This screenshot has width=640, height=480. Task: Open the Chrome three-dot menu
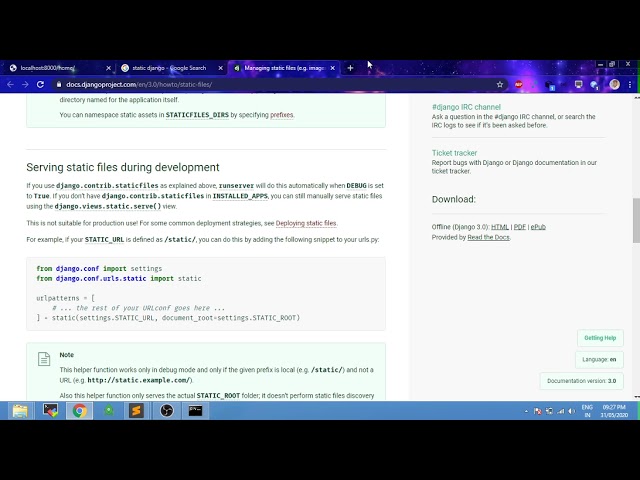tap(630, 84)
